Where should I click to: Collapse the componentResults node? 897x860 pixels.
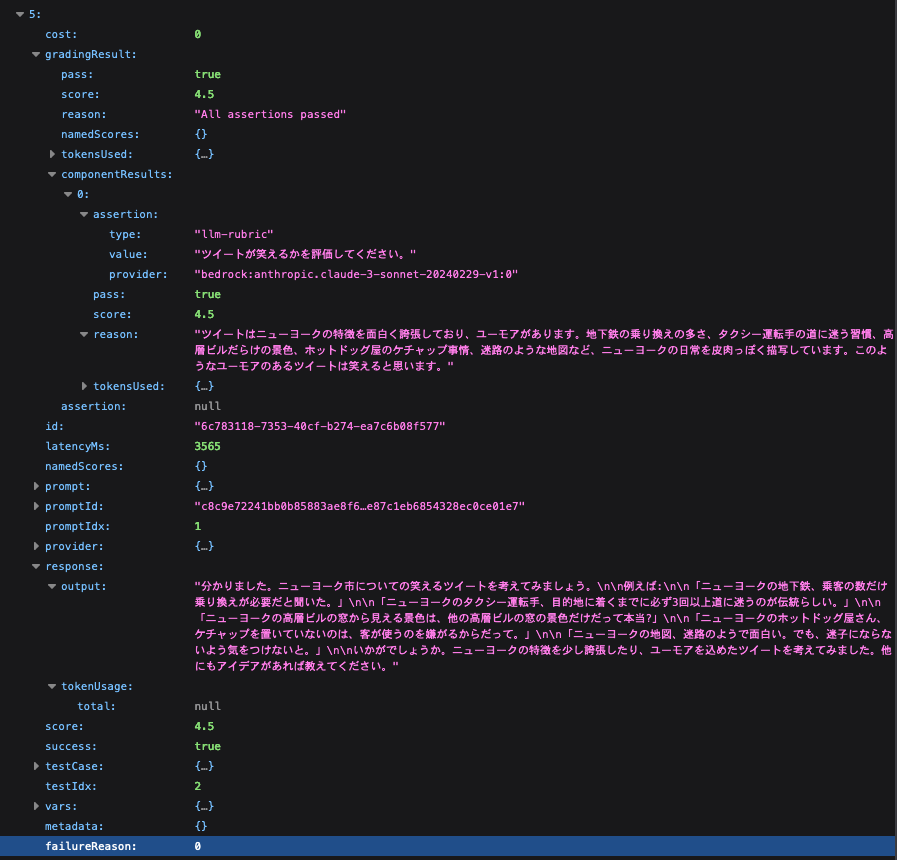click(52, 174)
